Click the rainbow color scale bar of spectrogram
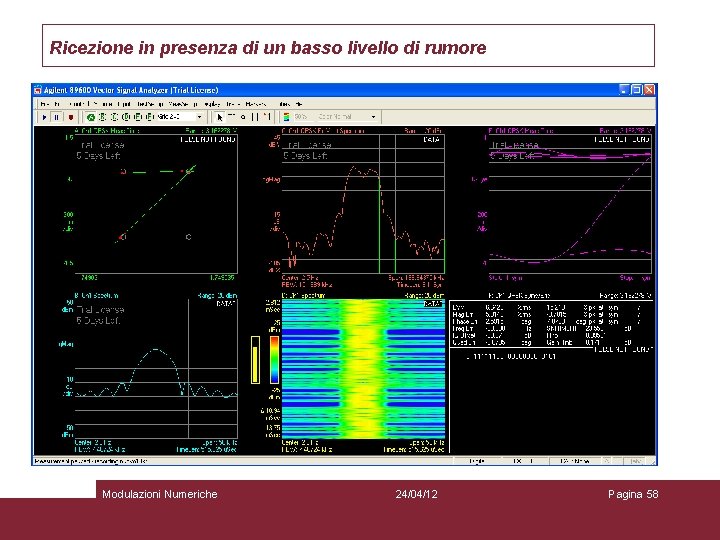This screenshot has width=720, height=540. [274, 360]
